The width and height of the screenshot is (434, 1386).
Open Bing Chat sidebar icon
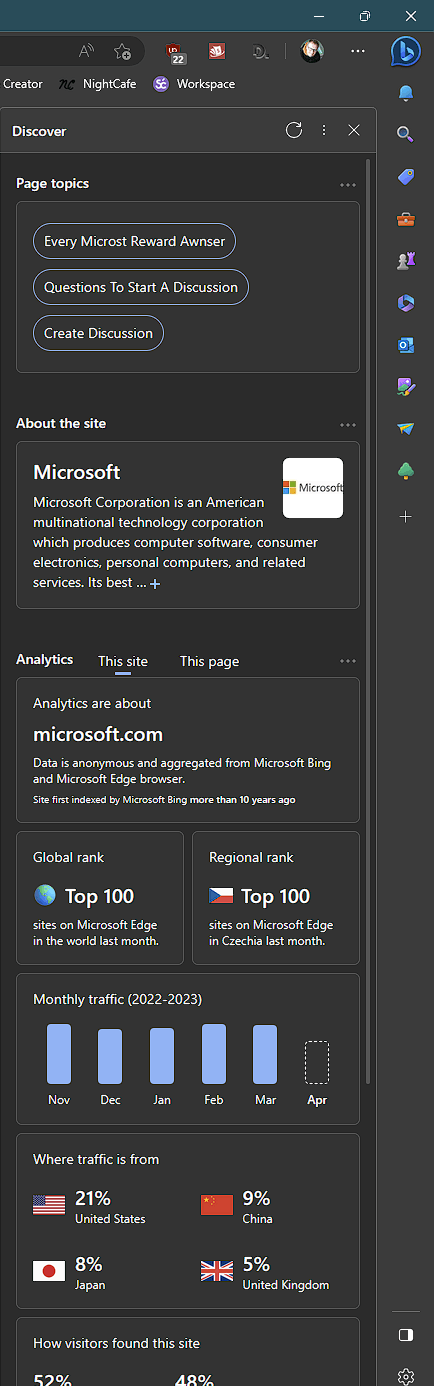405,52
